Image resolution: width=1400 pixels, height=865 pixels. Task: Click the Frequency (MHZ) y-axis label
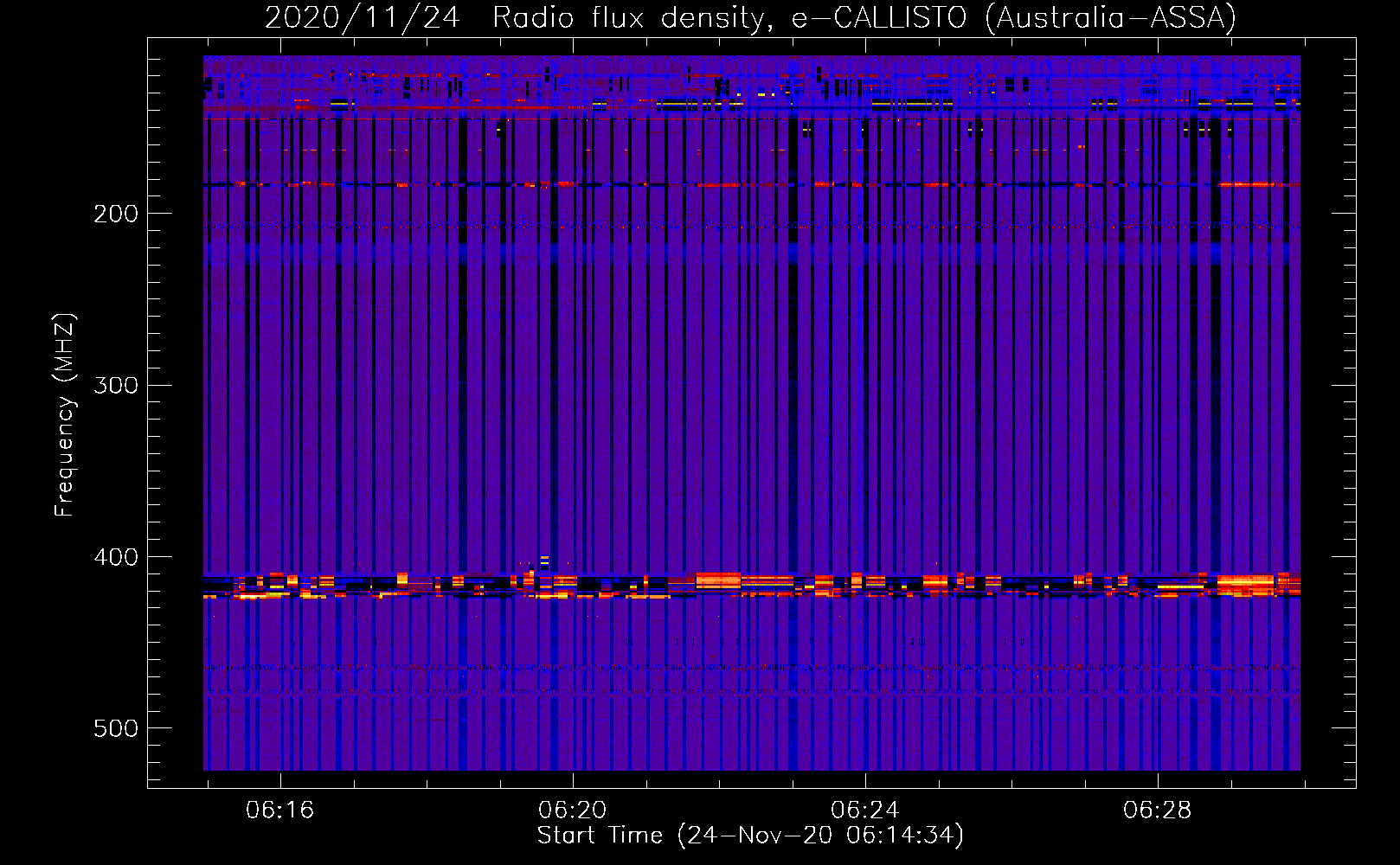coord(65,415)
